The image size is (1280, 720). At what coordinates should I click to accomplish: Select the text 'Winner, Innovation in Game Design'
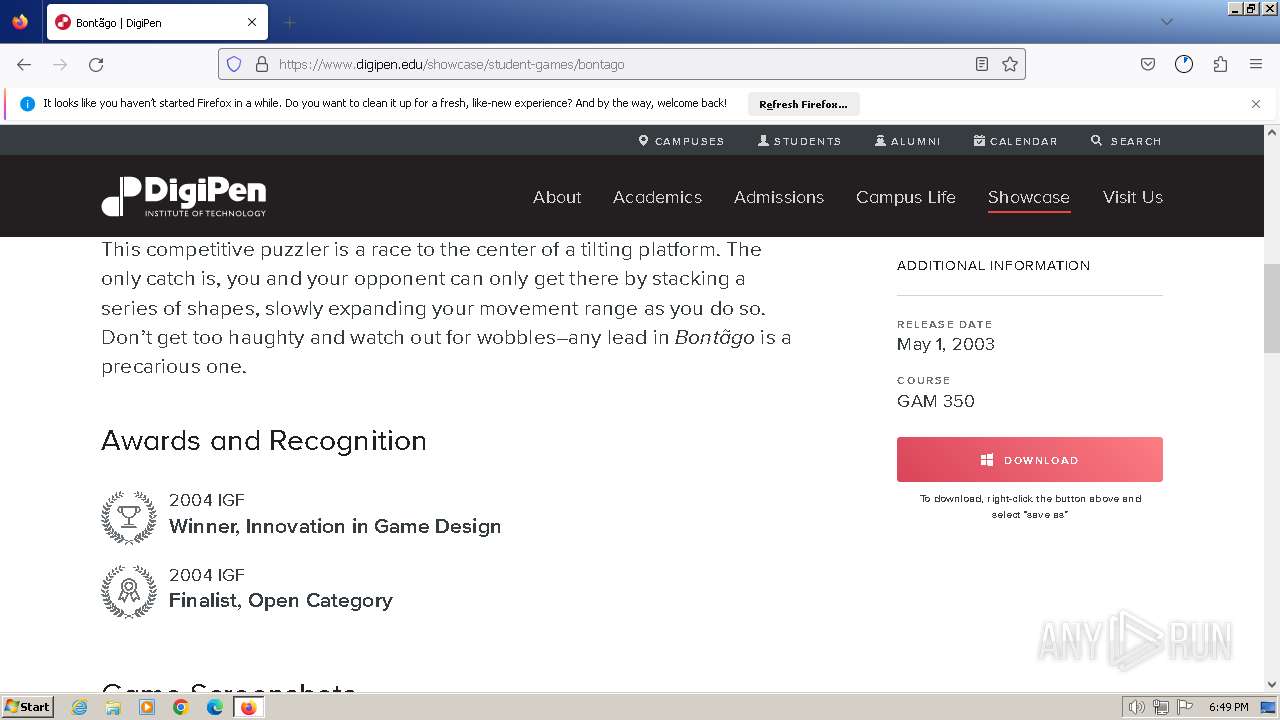tap(335, 526)
